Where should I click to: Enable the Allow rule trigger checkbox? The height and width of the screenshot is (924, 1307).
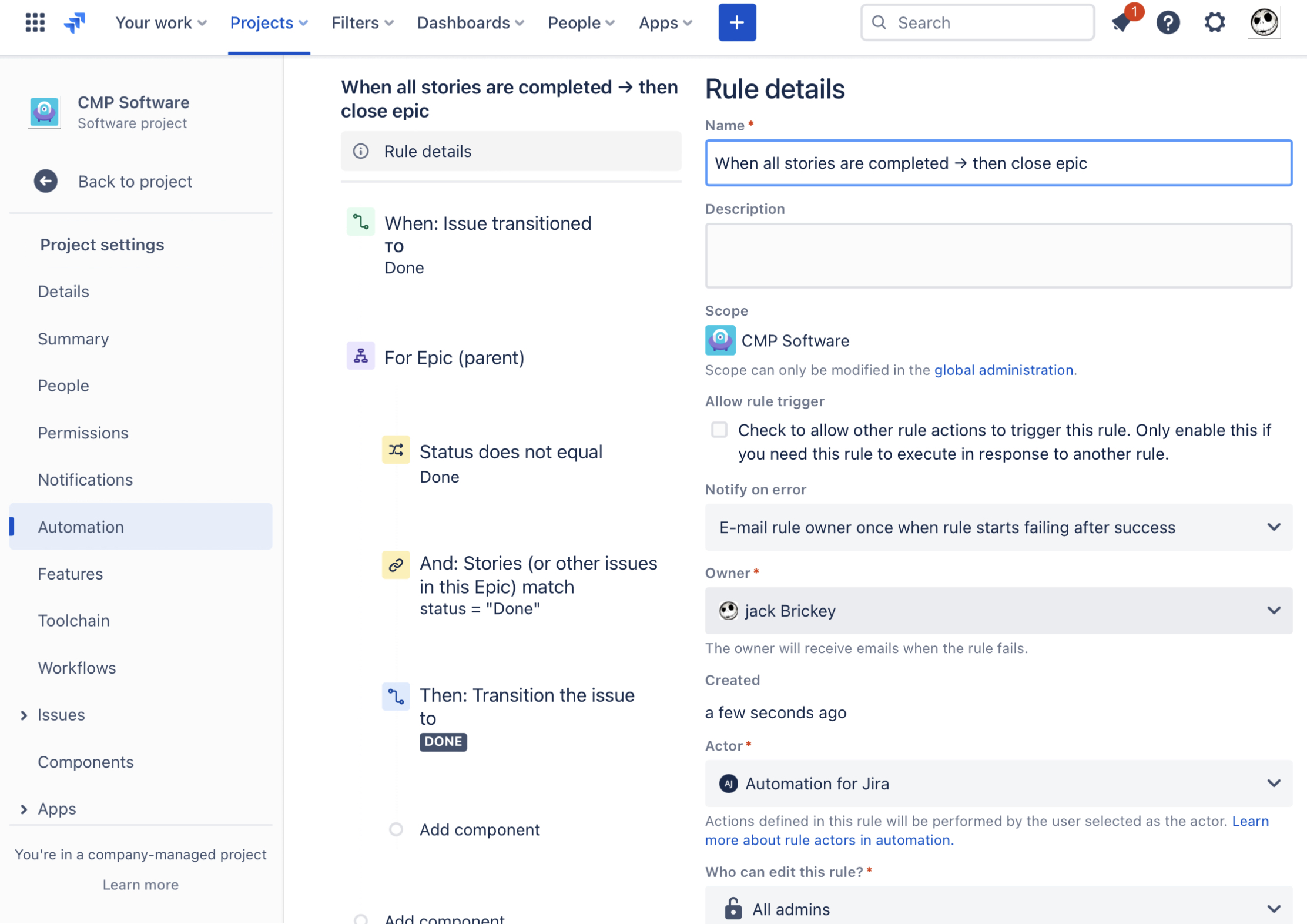pyautogui.click(x=719, y=430)
